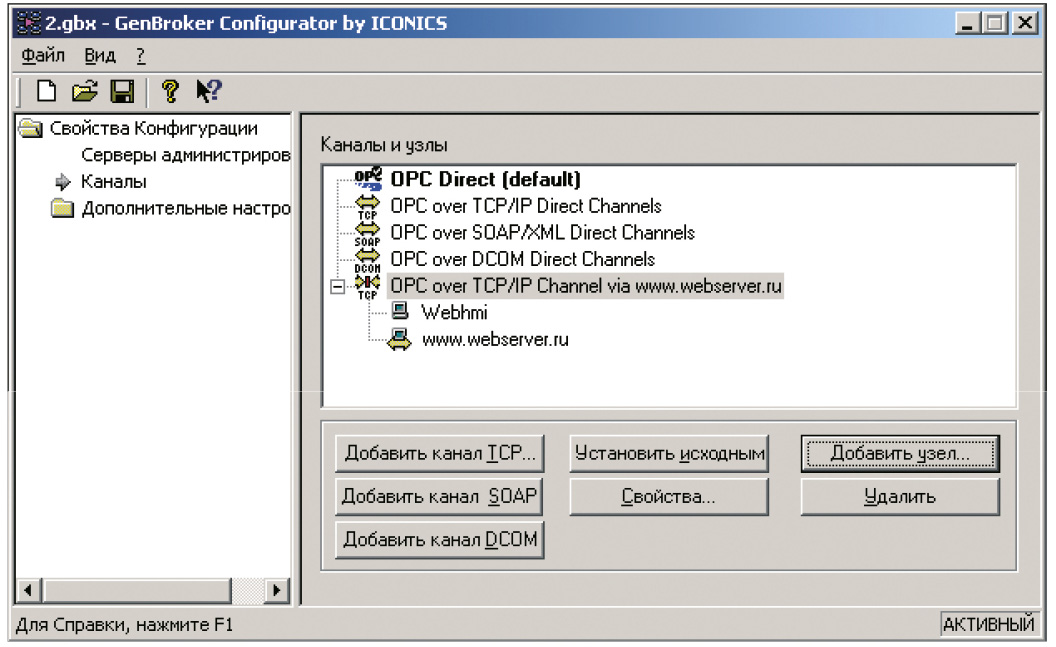Click the АКТИВНЫЙ status bar indicator

pyautogui.click(x=989, y=625)
